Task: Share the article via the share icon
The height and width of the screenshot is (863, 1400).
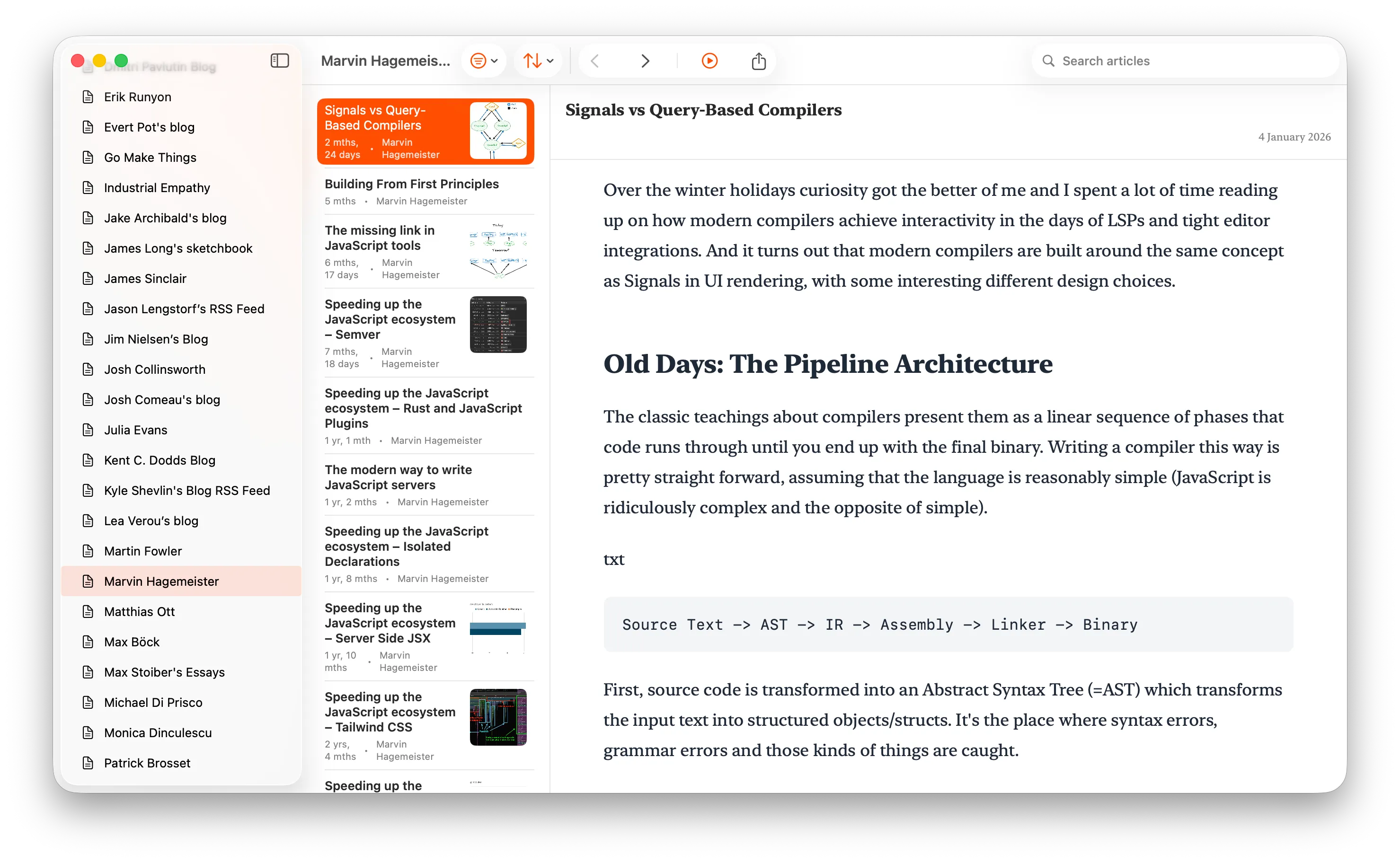Action: point(758,61)
